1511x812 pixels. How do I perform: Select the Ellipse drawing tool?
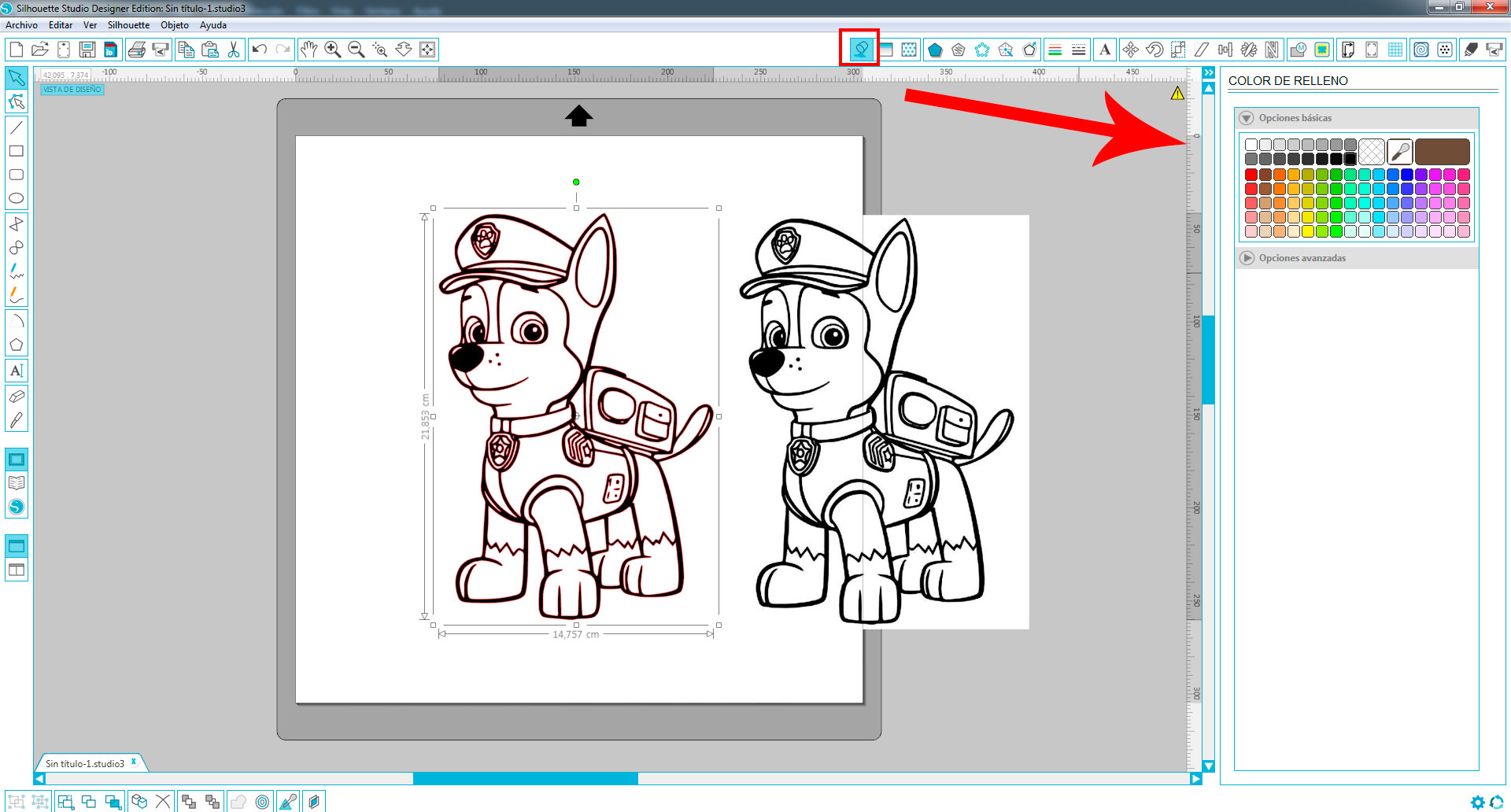17,198
